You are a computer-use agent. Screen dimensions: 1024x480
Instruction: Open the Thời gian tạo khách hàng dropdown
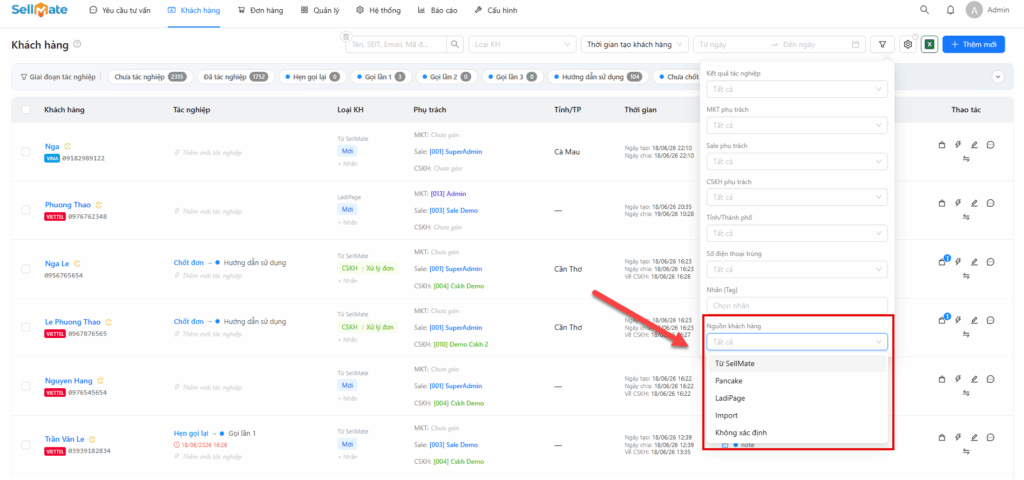634,44
